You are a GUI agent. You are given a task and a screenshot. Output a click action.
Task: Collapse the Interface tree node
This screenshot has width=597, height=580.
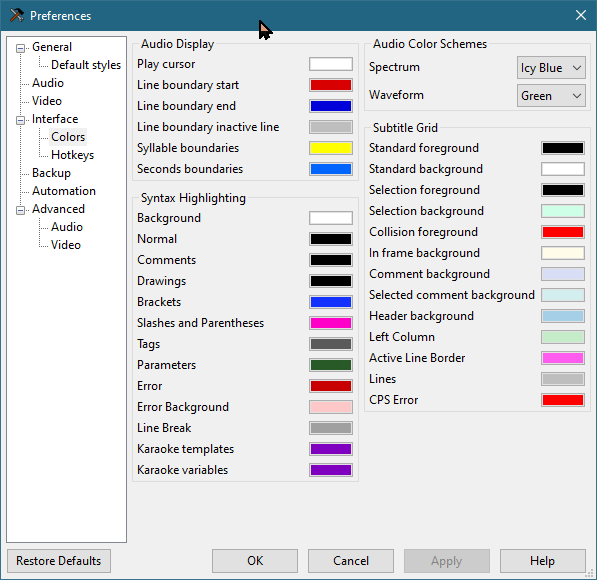point(21,120)
